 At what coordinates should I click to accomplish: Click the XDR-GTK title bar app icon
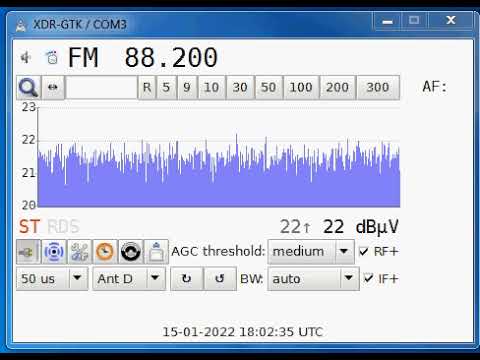pos(21,25)
